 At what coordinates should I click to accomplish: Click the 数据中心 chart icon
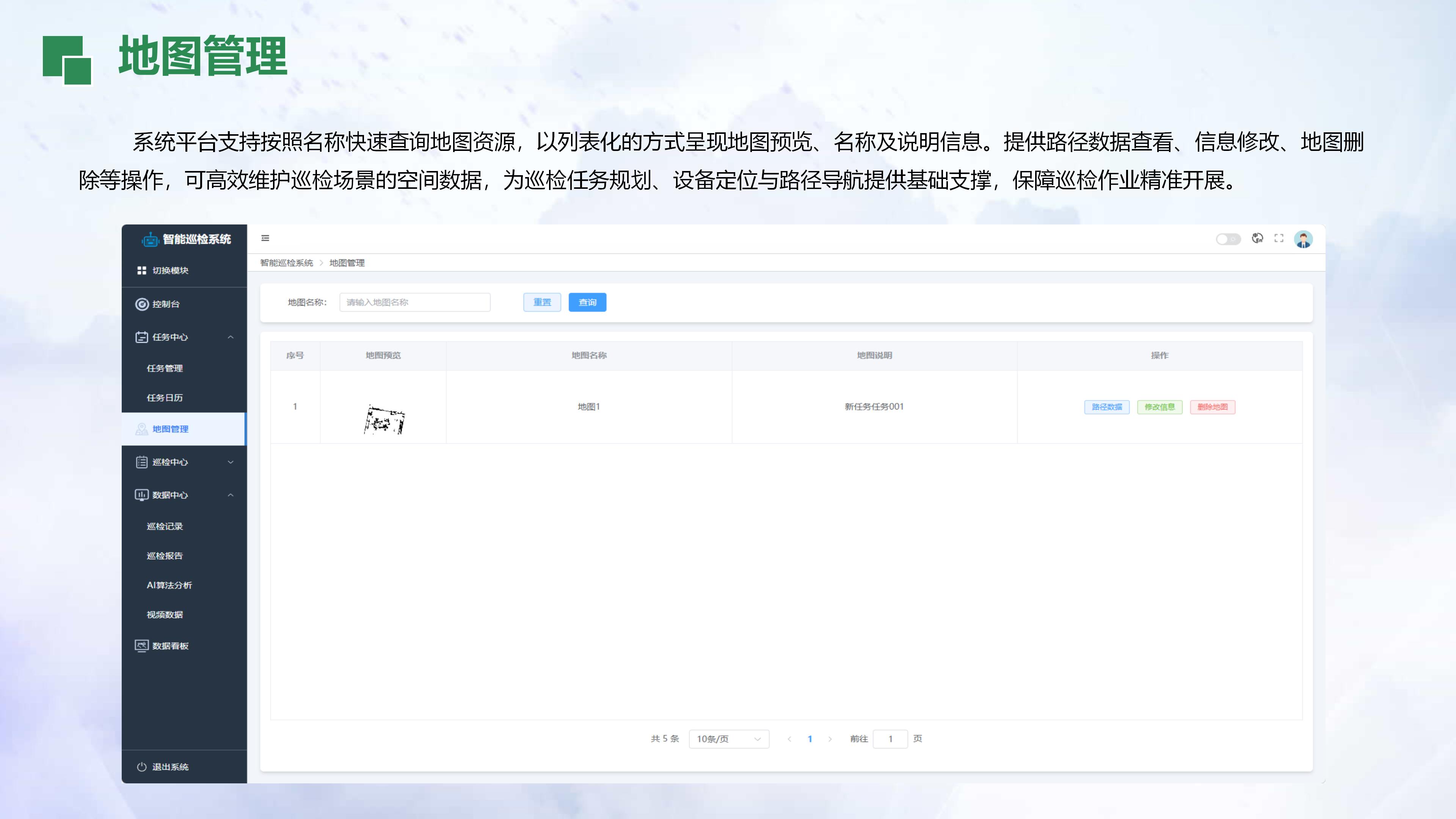(142, 495)
